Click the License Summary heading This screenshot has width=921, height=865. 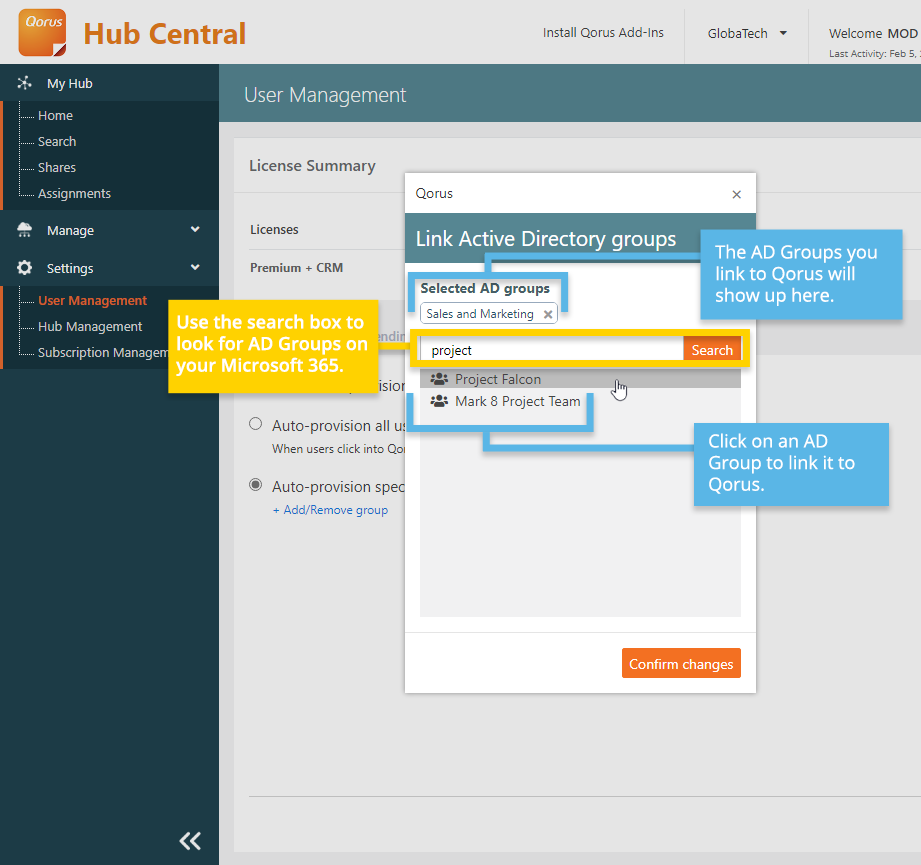tap(312, 166)
